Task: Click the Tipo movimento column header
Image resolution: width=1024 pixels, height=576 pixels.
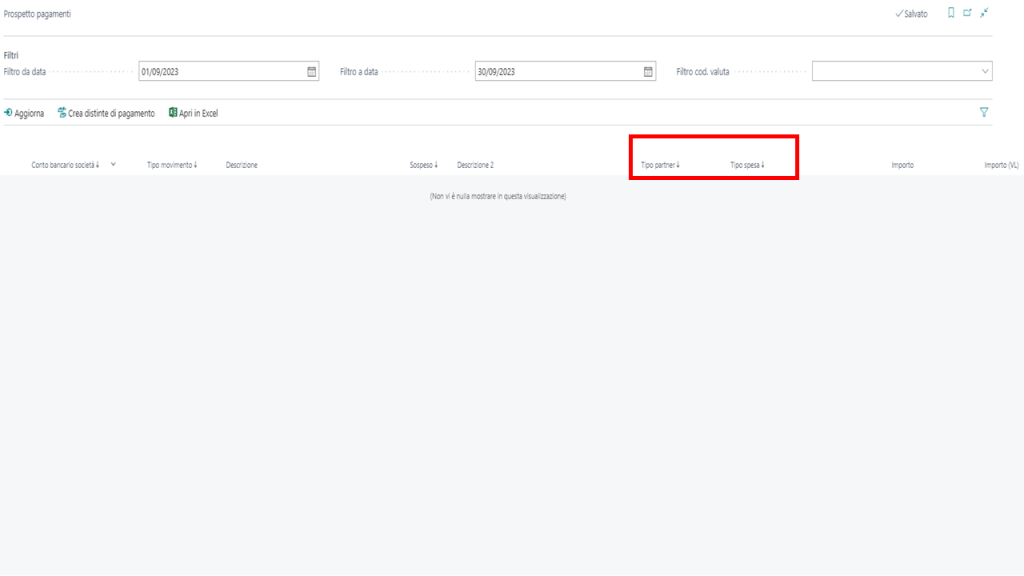Action: (172, 165)
